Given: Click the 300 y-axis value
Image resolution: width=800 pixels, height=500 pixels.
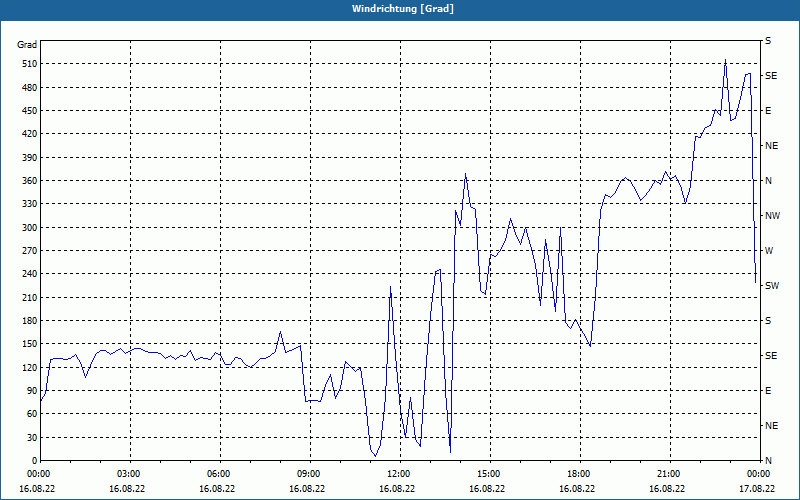Looking at the screenshot, I should [x=30, y=227].
